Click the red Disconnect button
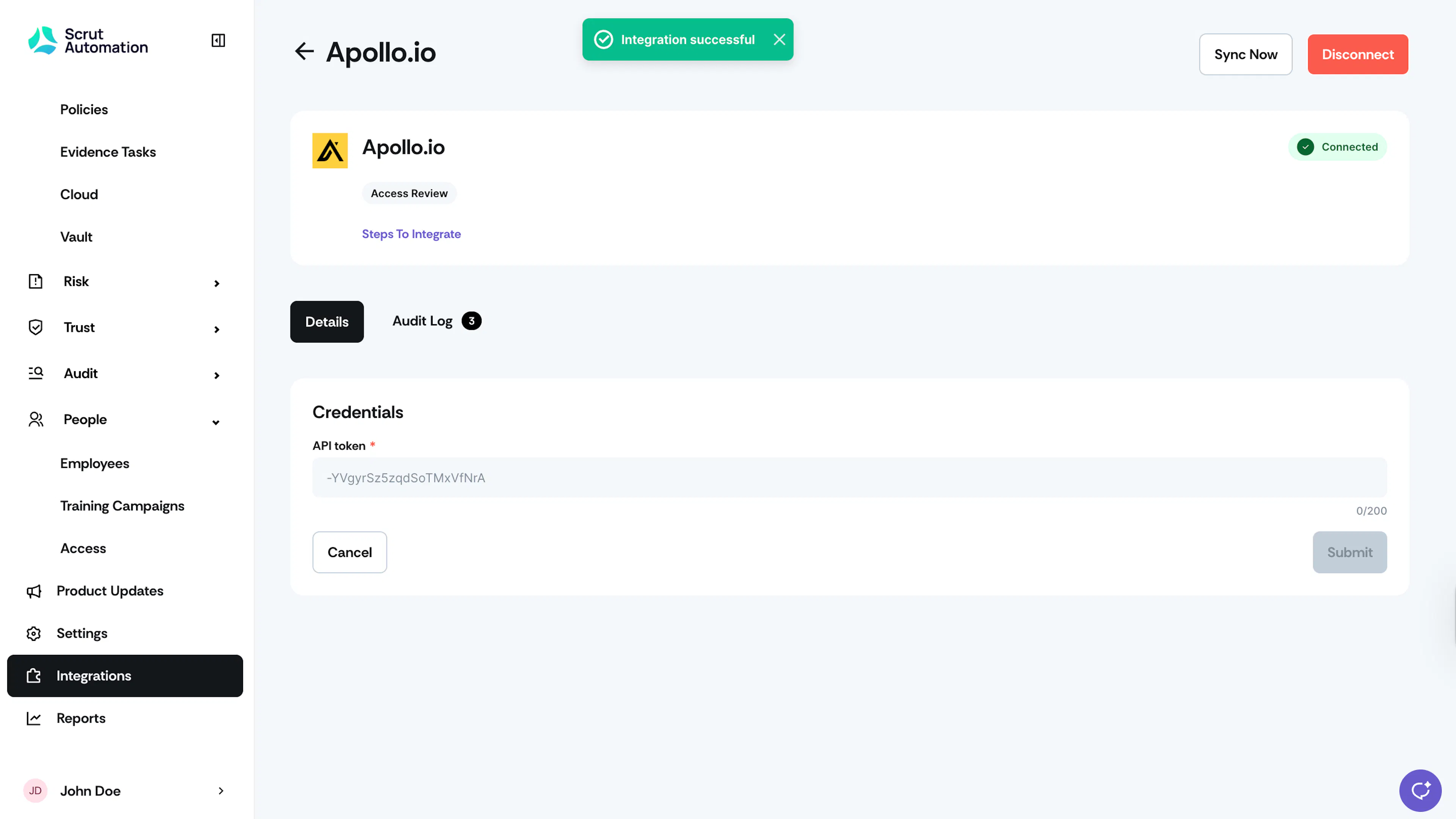Screen dimensions: 1456x819 click(x=1358, y=54)
